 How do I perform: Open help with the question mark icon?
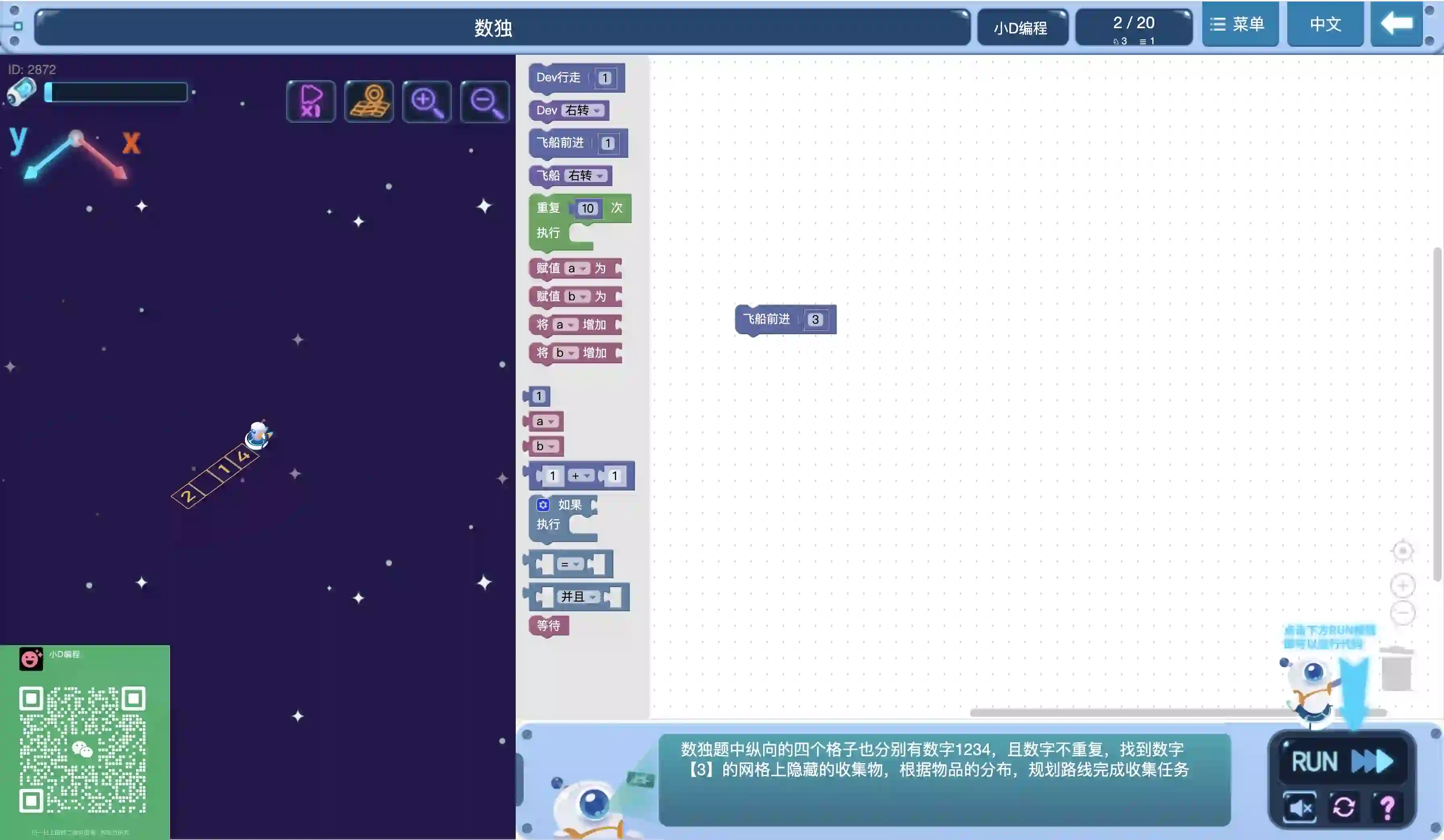pyautogui.click(x=1387, y=807)
